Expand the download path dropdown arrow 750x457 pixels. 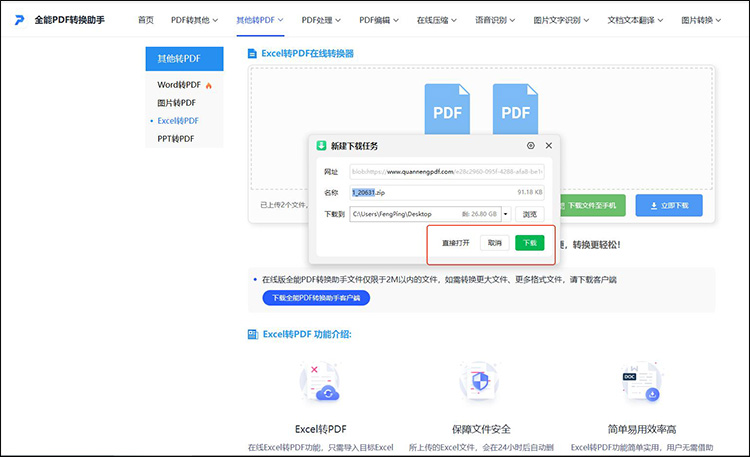pos(506,213)
